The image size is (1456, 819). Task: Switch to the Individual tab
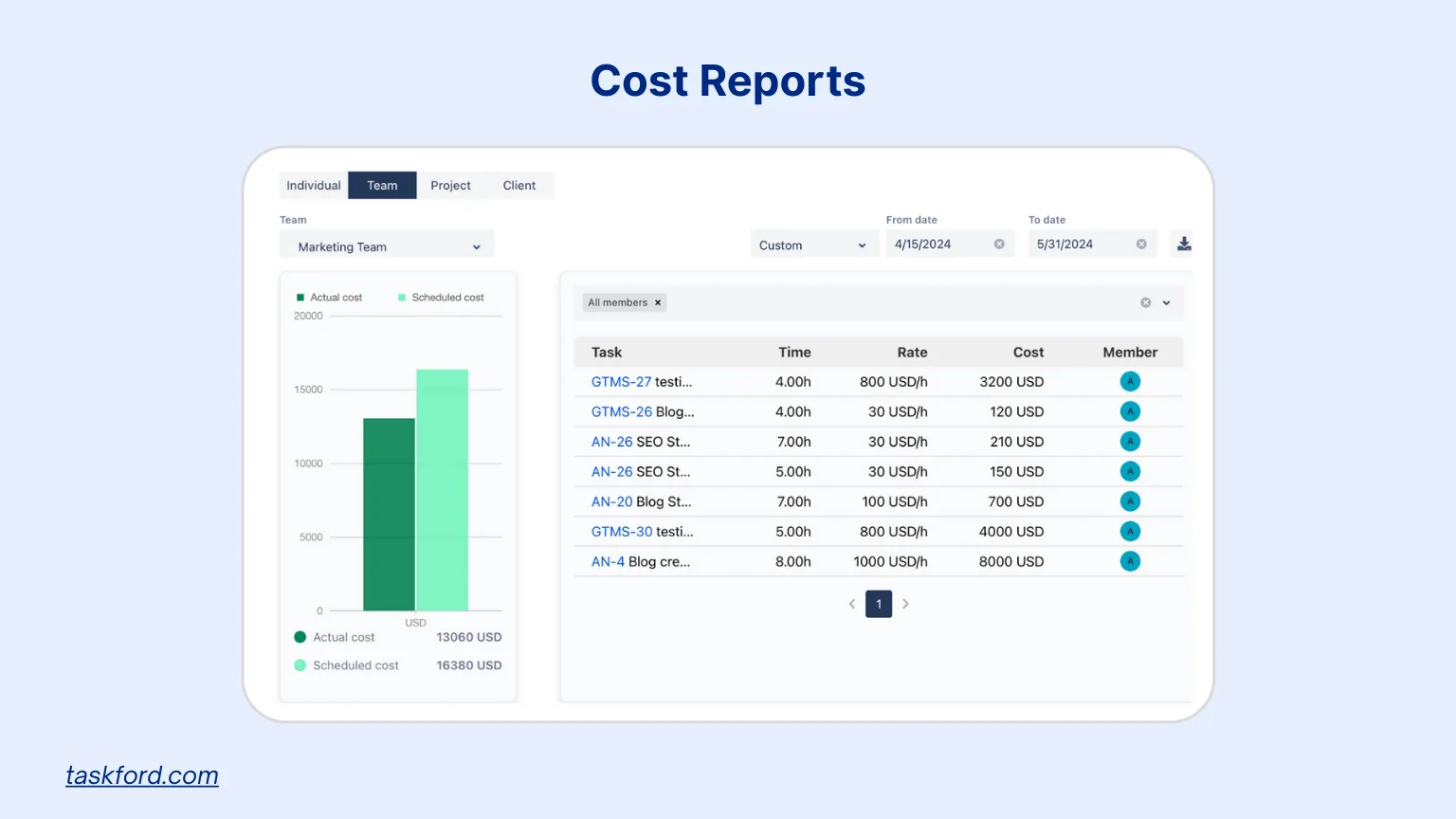coord(313,185)
